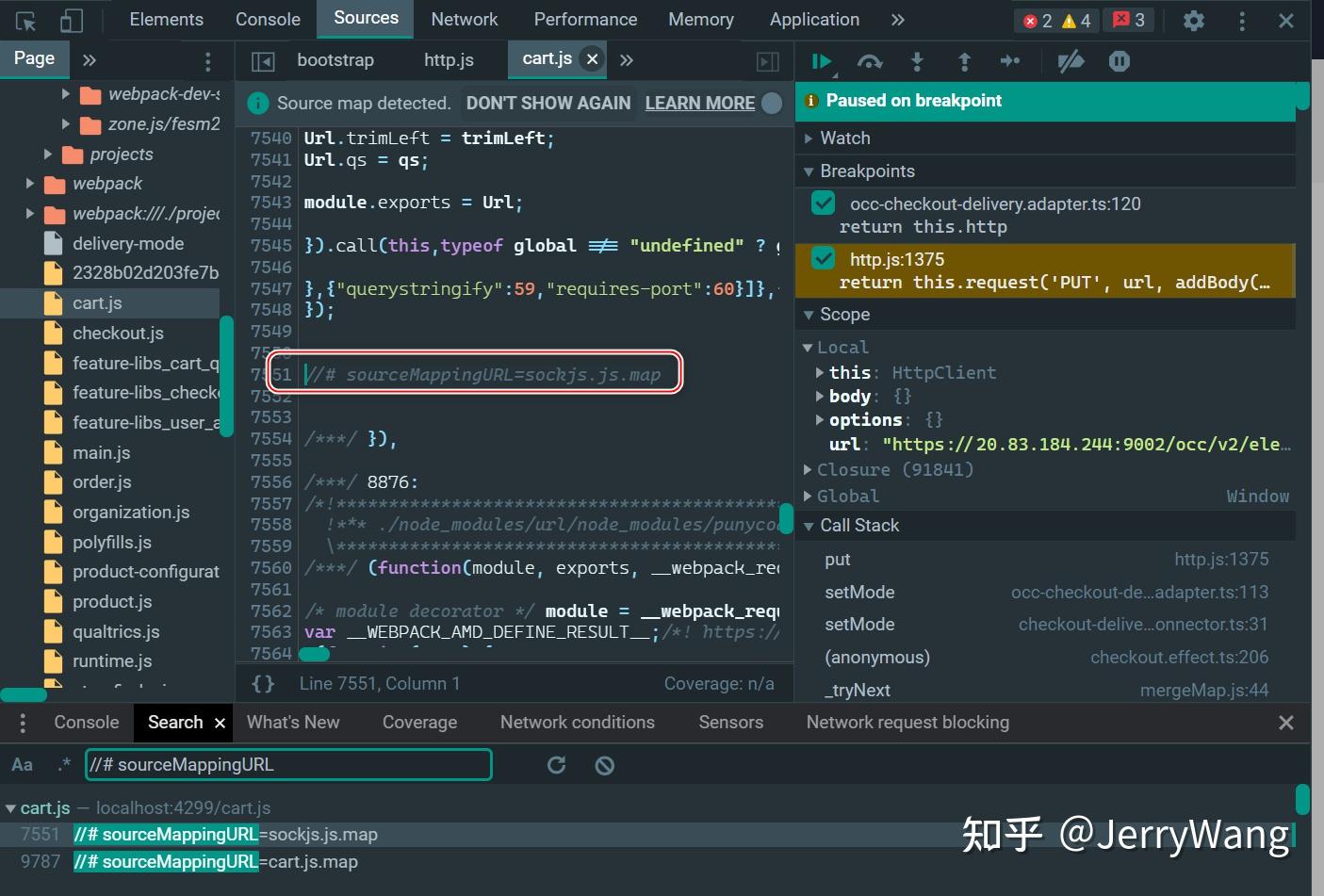This screenshot has width=1324, height=896.
Task: Open the issues counter badge showing 3
Action: pos(1129,20)
